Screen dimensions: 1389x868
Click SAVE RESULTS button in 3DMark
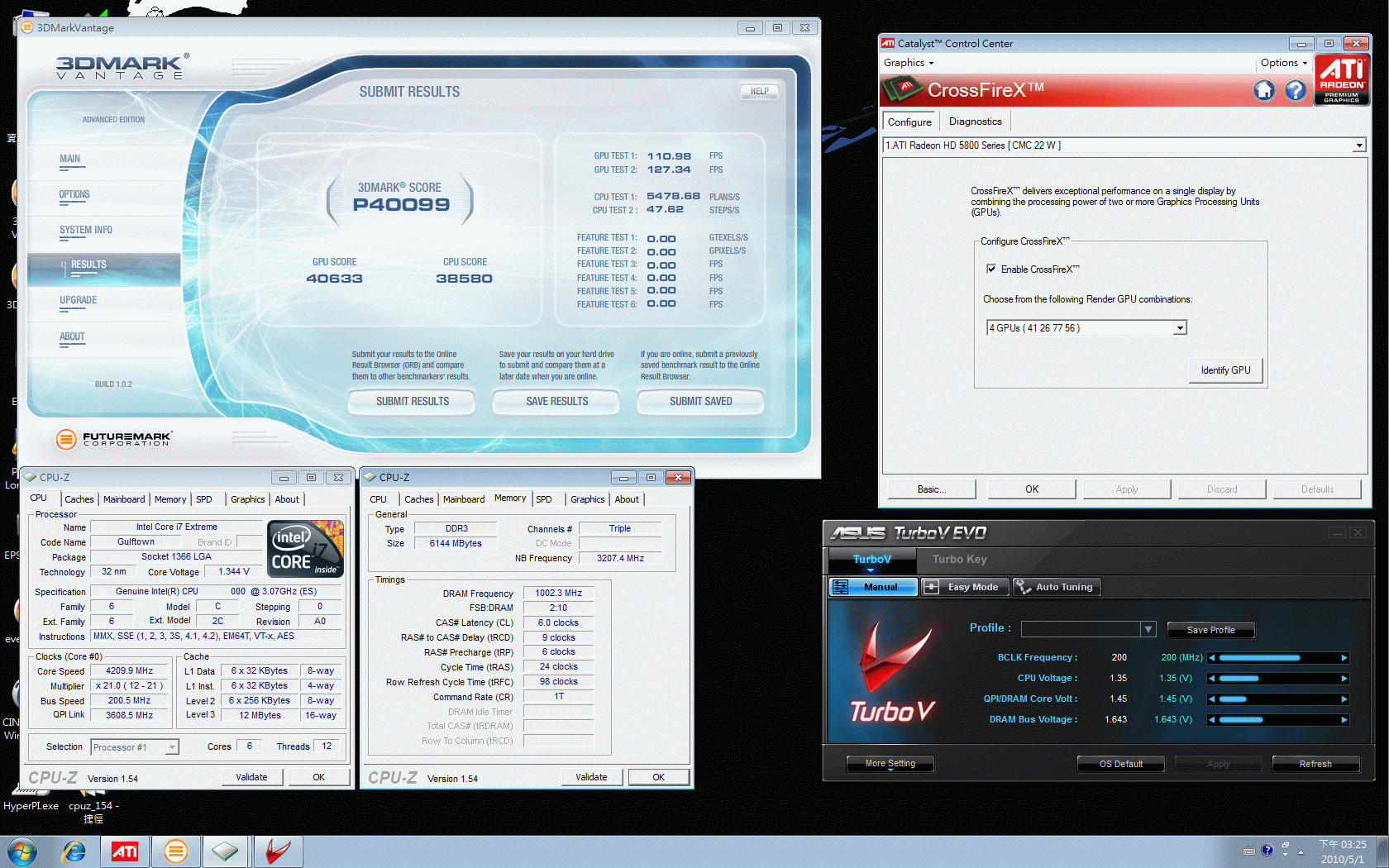[x=556, y=402]
